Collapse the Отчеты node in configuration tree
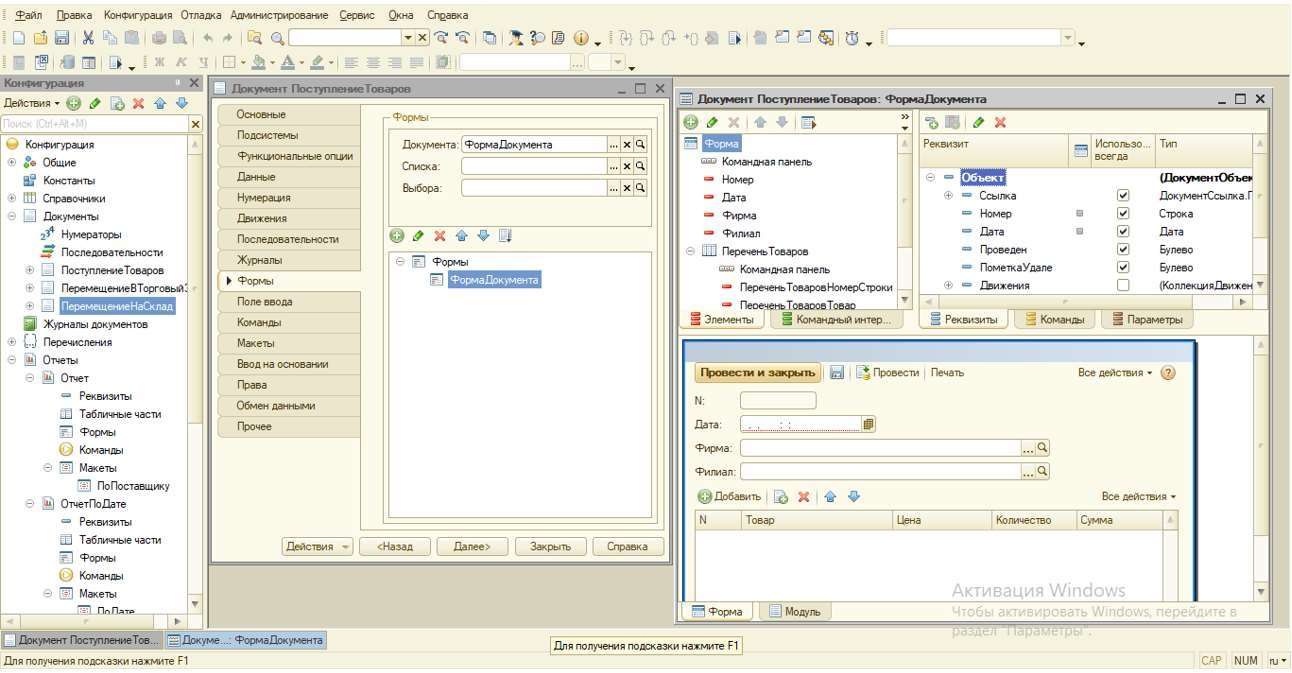The width and height of the screenshot is (1292, 673). point(12,360)
